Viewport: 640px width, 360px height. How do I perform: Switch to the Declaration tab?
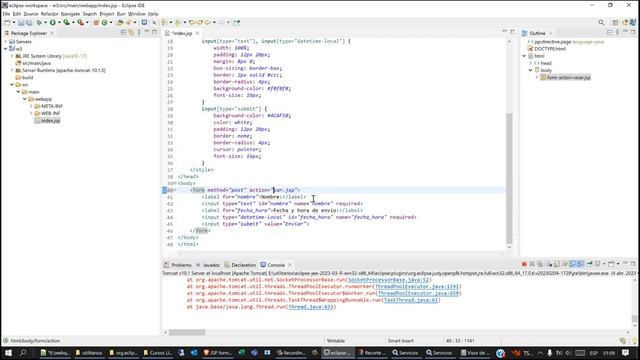click(240, 265)
